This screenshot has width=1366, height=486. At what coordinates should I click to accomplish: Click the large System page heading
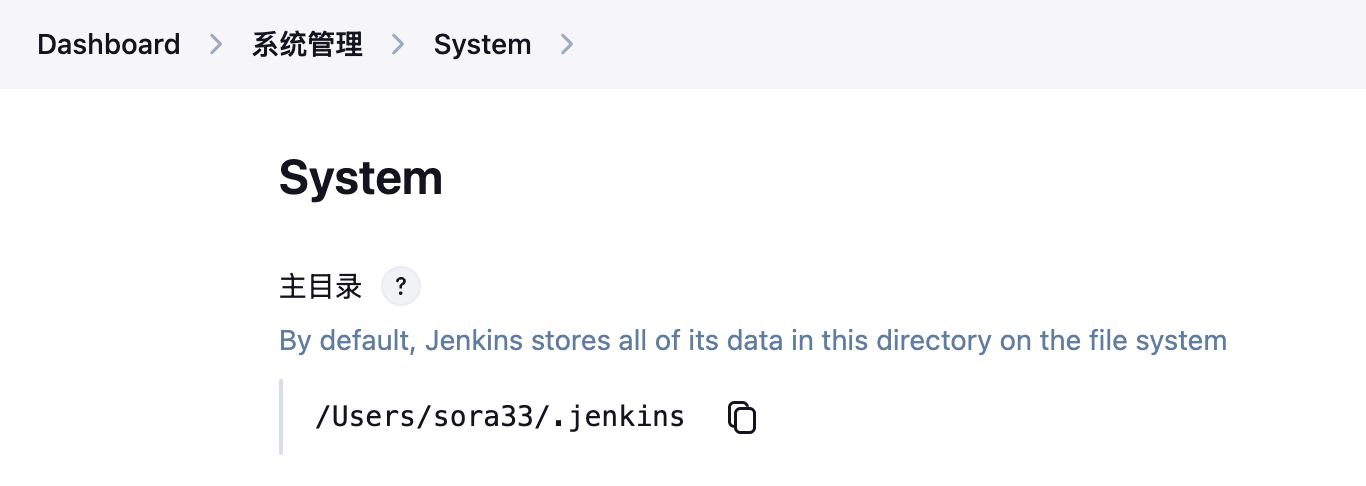point(360,178)
